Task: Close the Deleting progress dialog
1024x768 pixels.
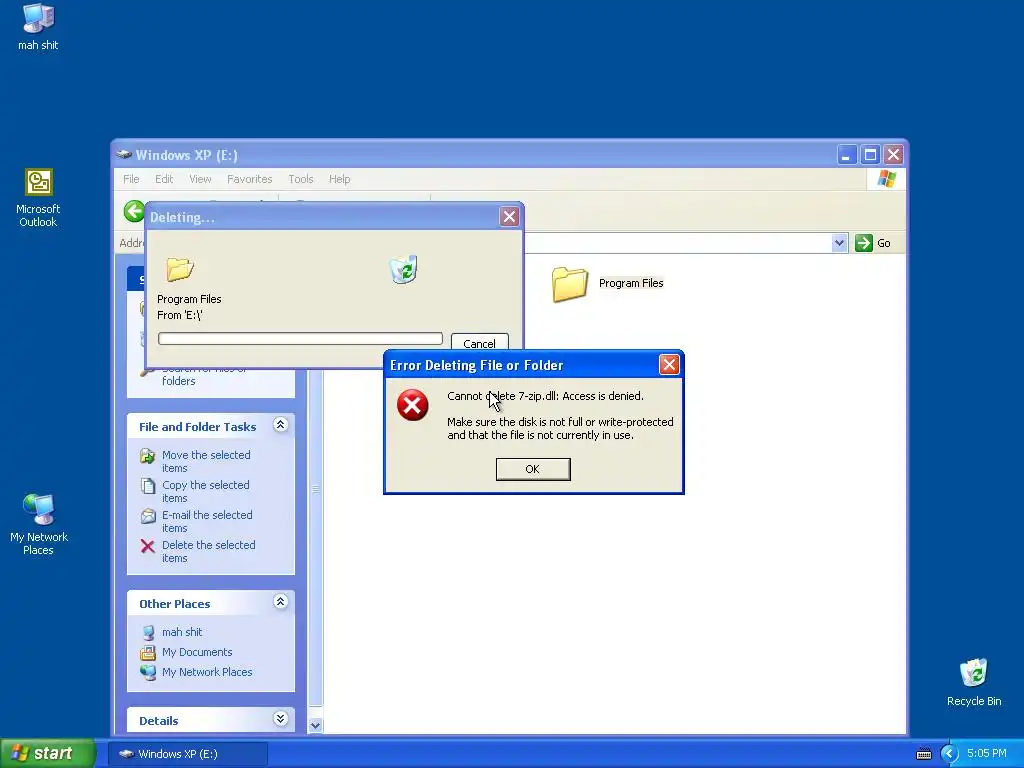Action: (x=509, y=216)
